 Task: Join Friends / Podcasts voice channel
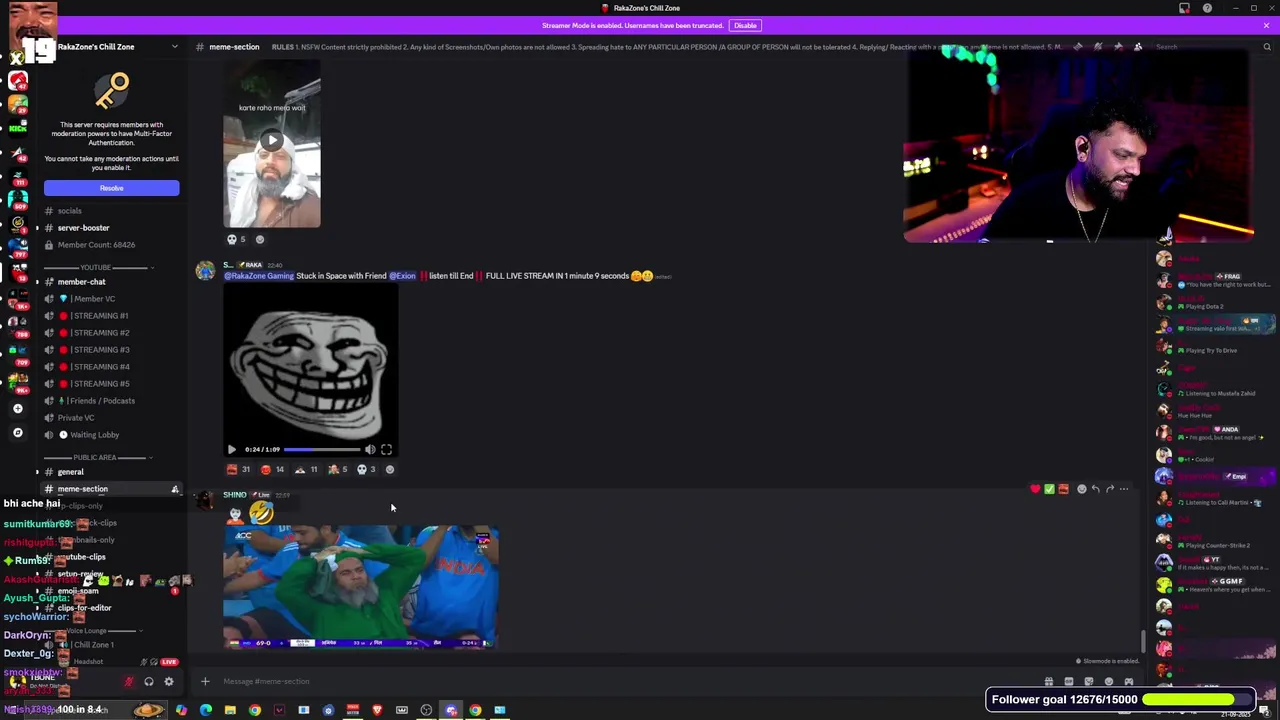point(111,401)
